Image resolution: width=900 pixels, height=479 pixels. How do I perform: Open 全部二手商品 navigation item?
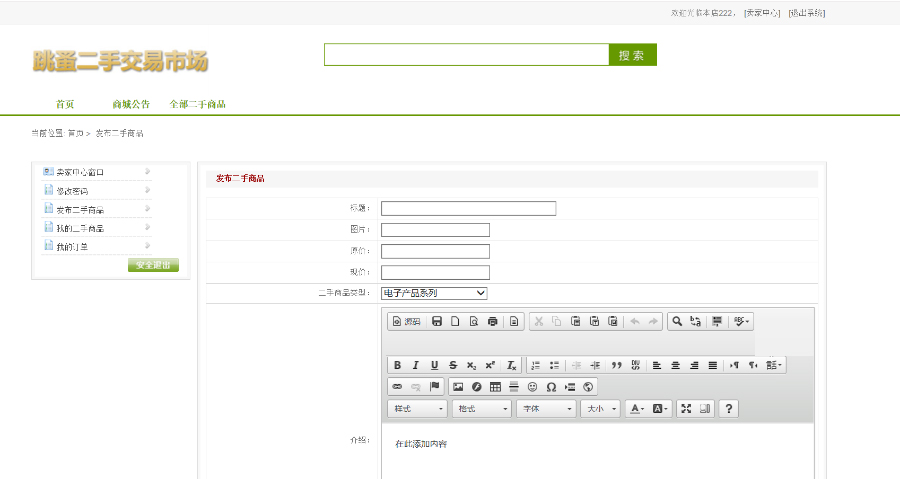tap(197, 104)
